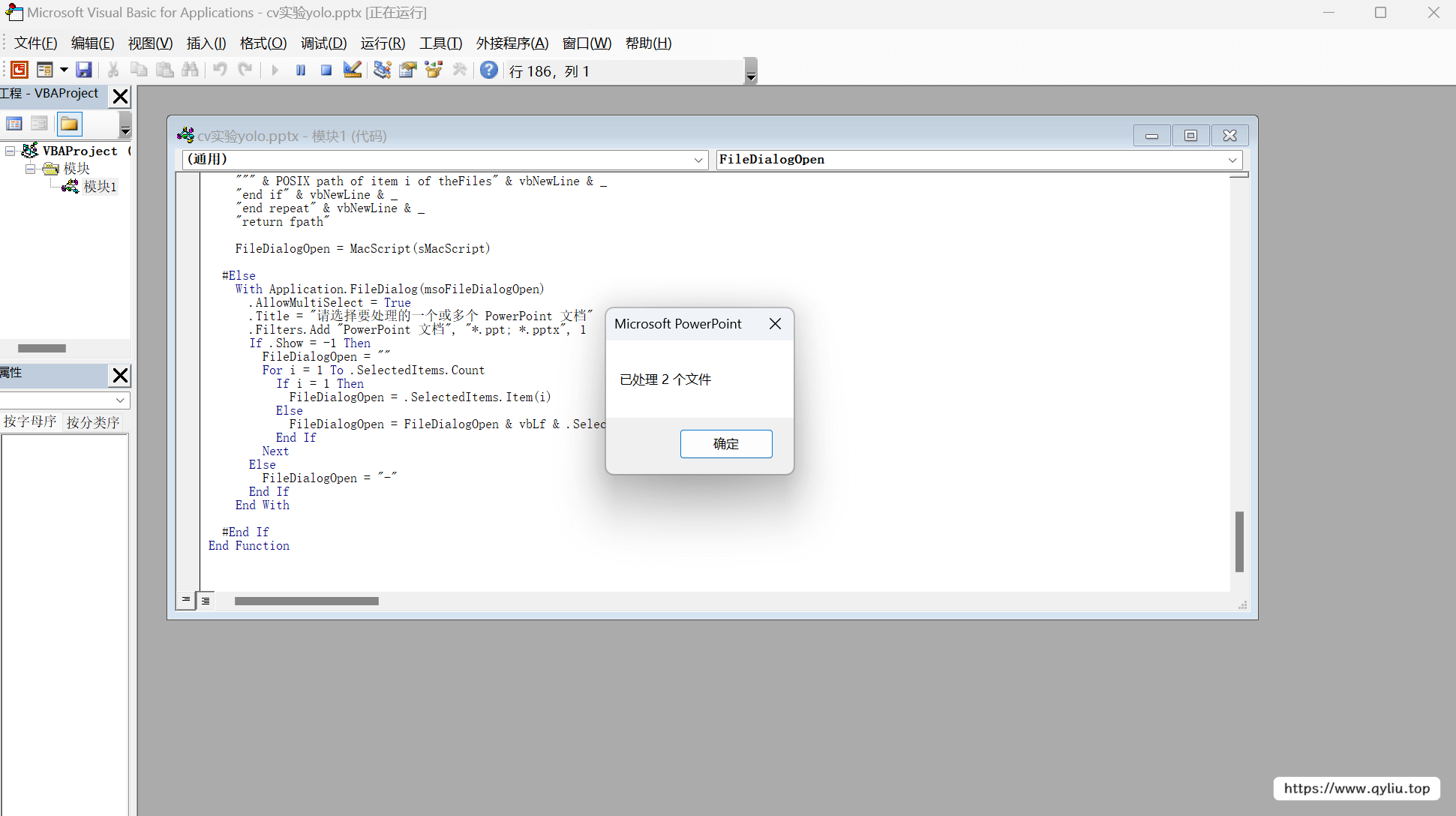This screenshot has height=816, width=1456.
Task: Open the 文件(F) menu
Action: (36, 43)
